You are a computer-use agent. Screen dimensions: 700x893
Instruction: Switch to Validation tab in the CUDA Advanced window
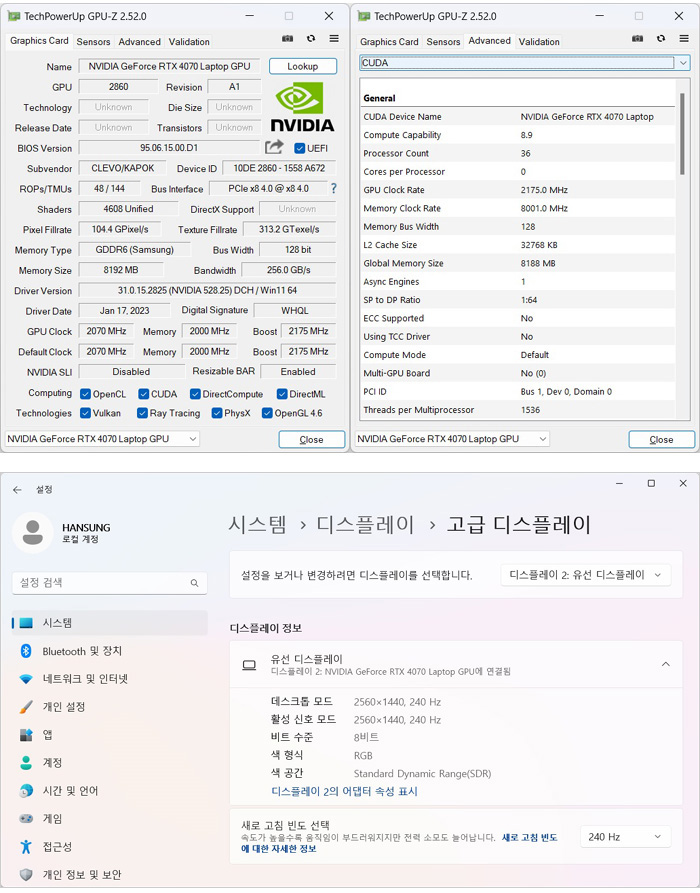pos(539,42)
